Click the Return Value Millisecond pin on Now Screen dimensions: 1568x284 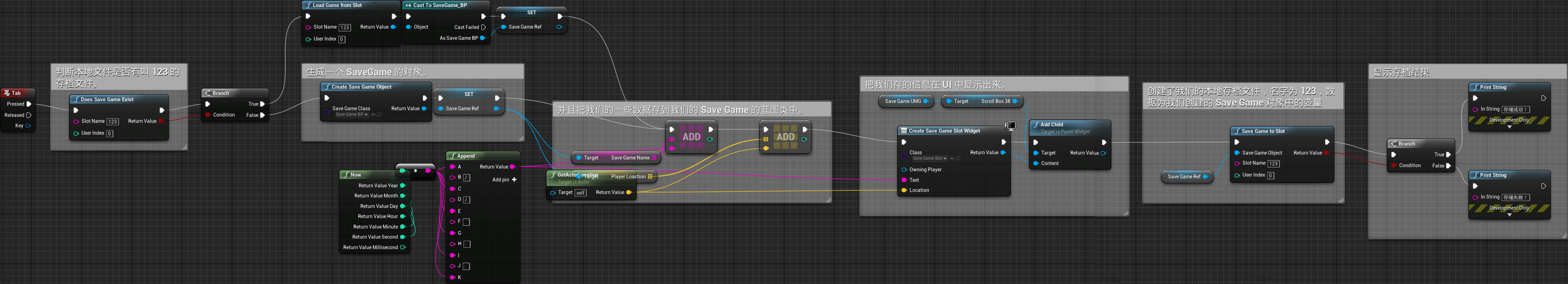pyautogui.click(x=402, y=247)
